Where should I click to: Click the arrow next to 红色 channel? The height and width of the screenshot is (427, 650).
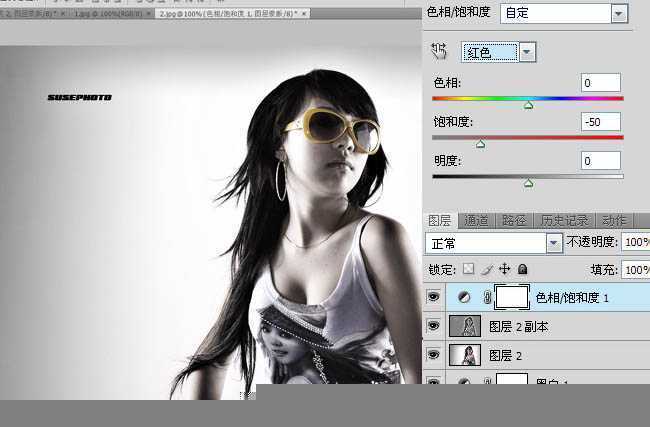click(x=527, y=52)
